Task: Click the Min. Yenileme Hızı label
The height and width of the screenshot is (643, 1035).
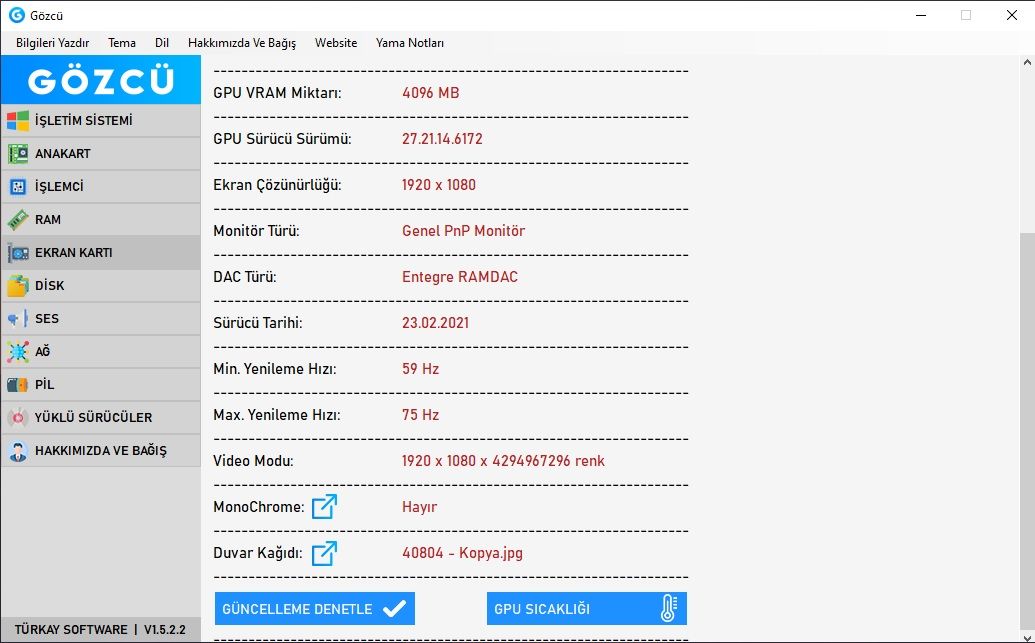Action: coord(275,369)
